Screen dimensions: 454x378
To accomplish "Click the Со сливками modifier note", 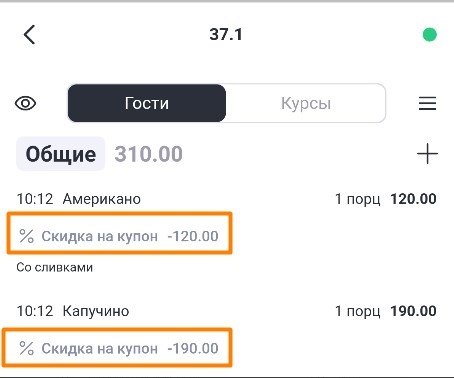I will [55, 267].
